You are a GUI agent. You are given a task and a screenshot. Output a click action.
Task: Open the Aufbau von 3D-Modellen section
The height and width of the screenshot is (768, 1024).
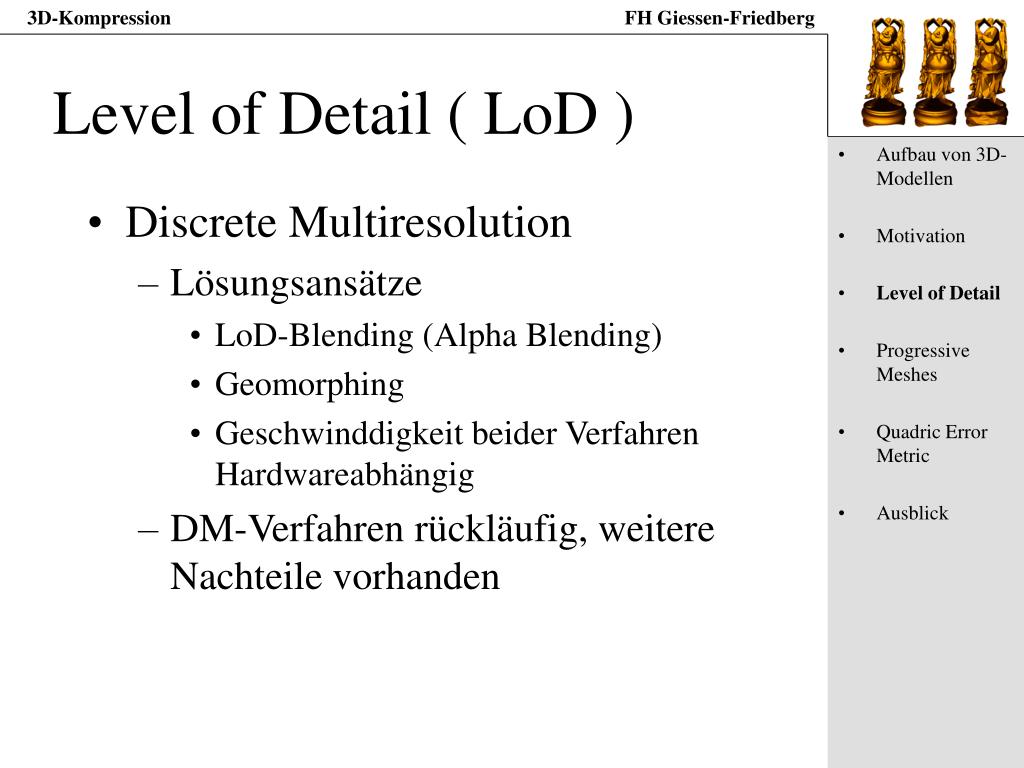pyautogui.click(x=940, y=167)
